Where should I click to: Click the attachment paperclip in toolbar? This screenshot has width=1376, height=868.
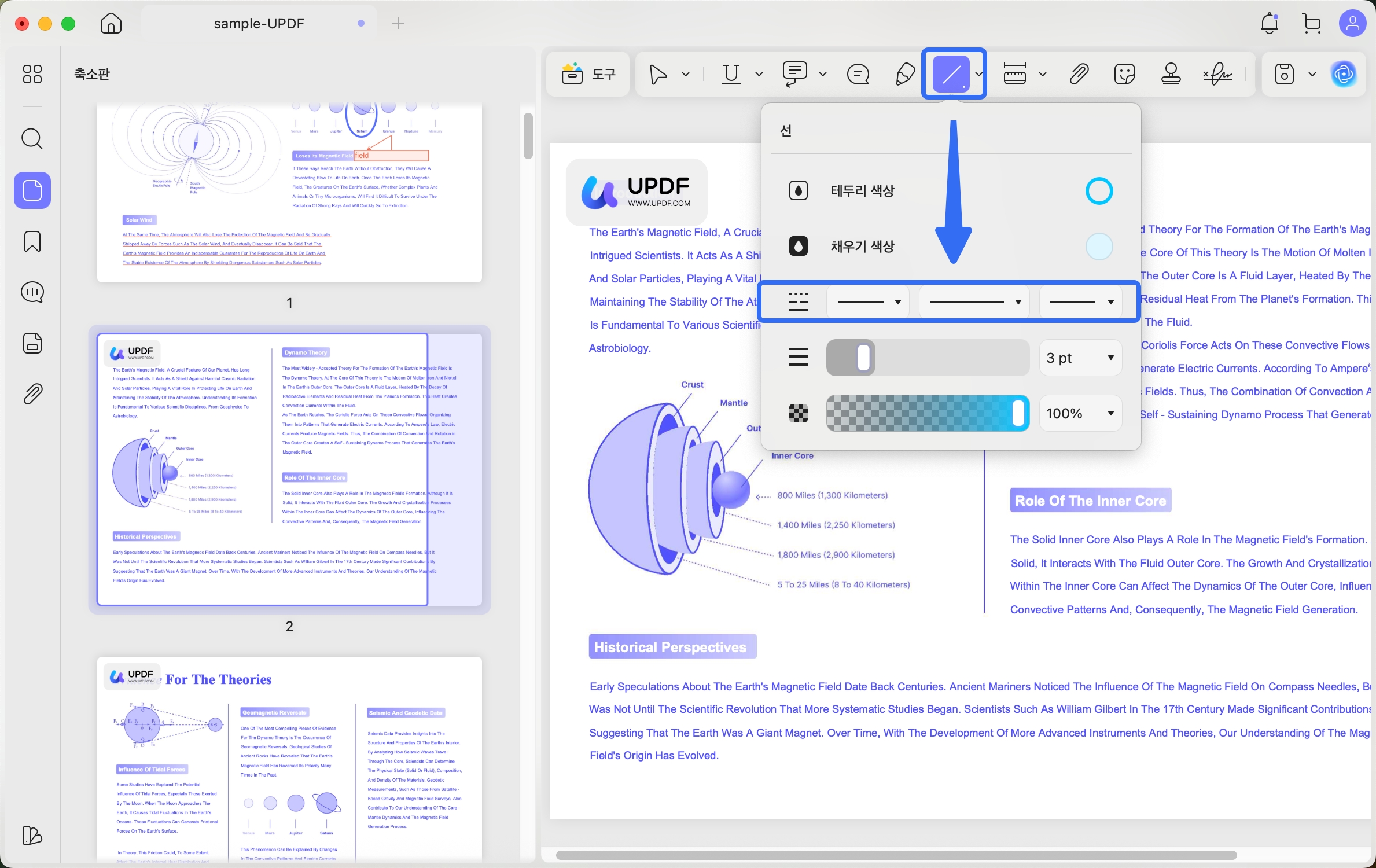click(x=1079, y=74)
